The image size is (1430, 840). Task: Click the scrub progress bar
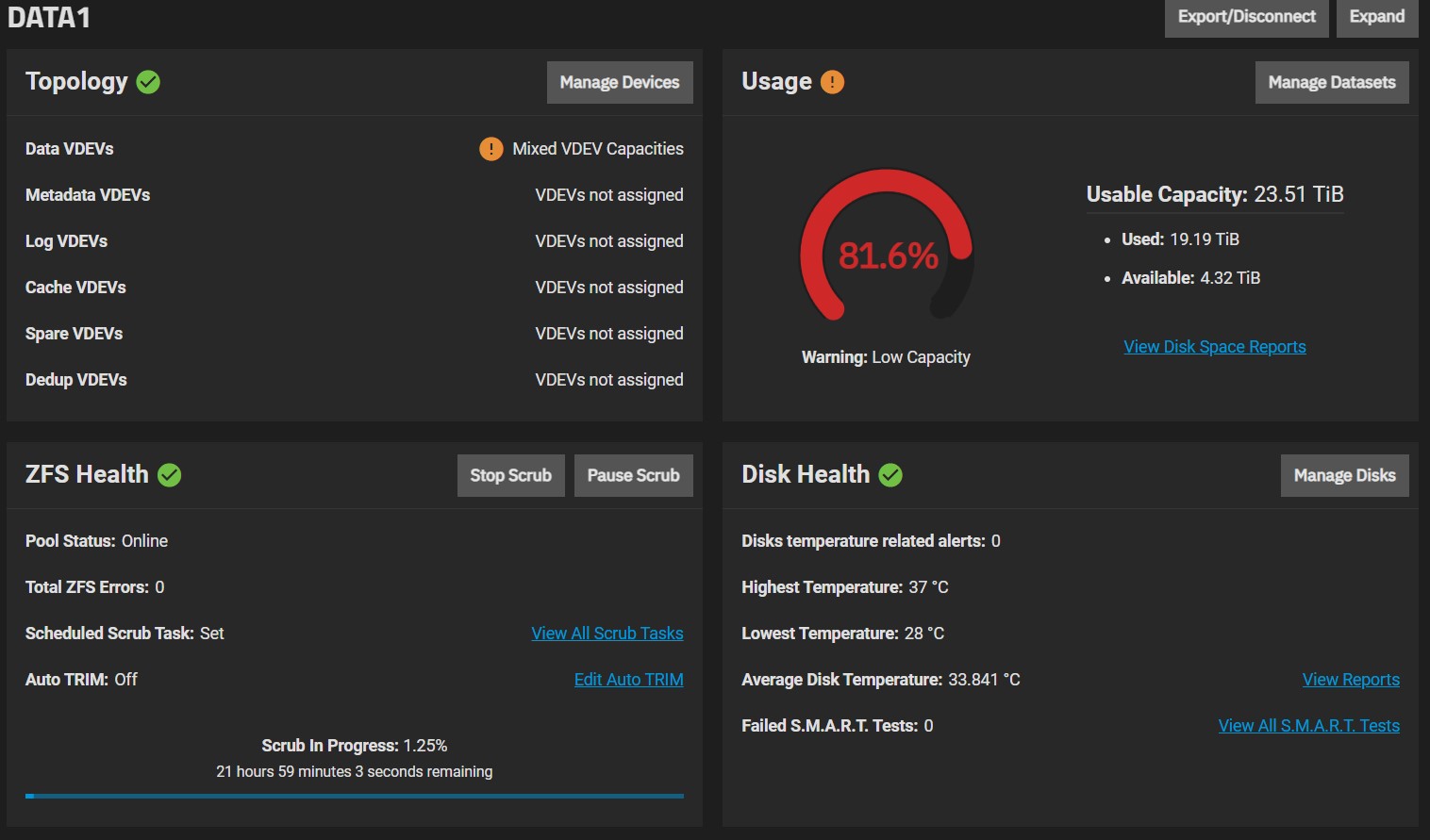tap(355, 797)
